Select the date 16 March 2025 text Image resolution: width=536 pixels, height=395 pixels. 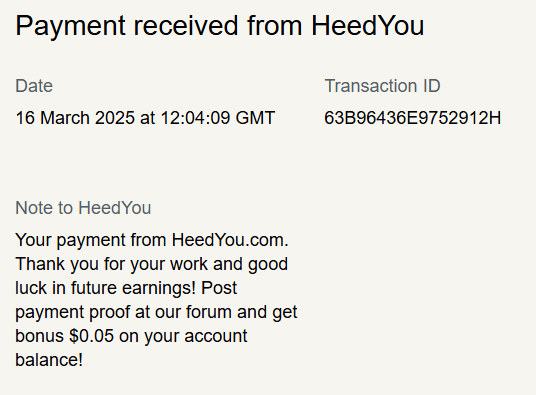(75, 118)
